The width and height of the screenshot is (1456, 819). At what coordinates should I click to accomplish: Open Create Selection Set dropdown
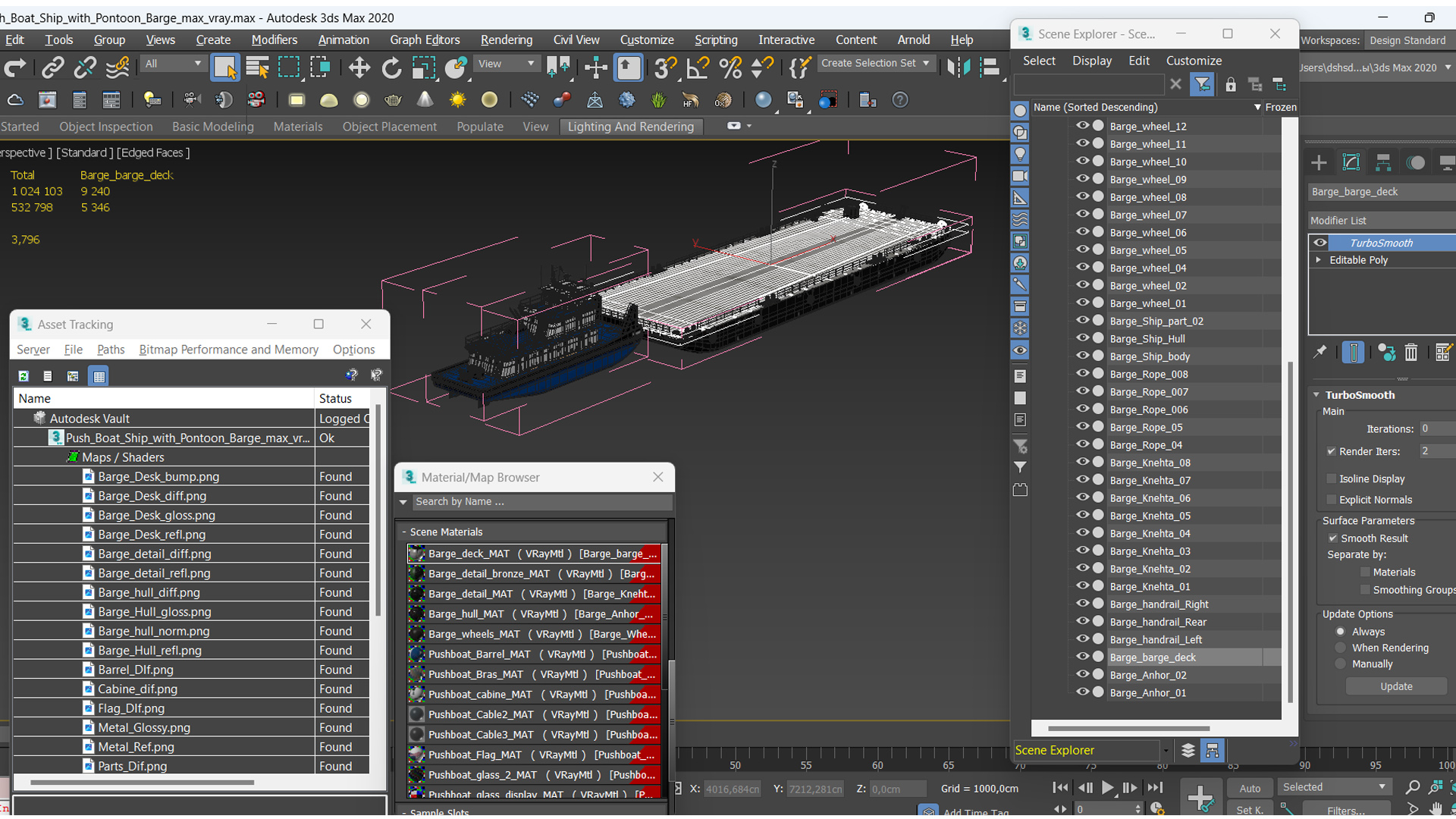pyautogui.click(x=876, y=64)
